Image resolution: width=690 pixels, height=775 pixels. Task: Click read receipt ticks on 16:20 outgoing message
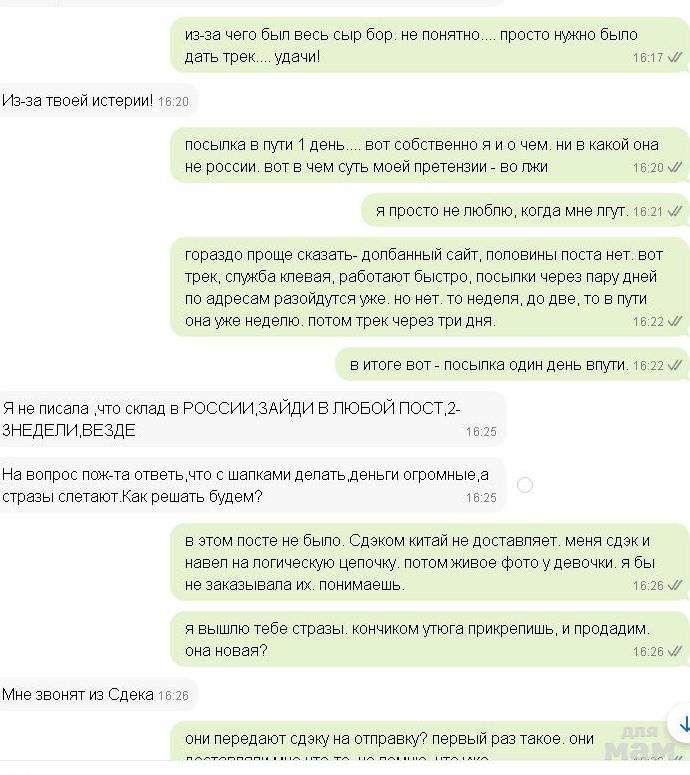coord(675,167)
